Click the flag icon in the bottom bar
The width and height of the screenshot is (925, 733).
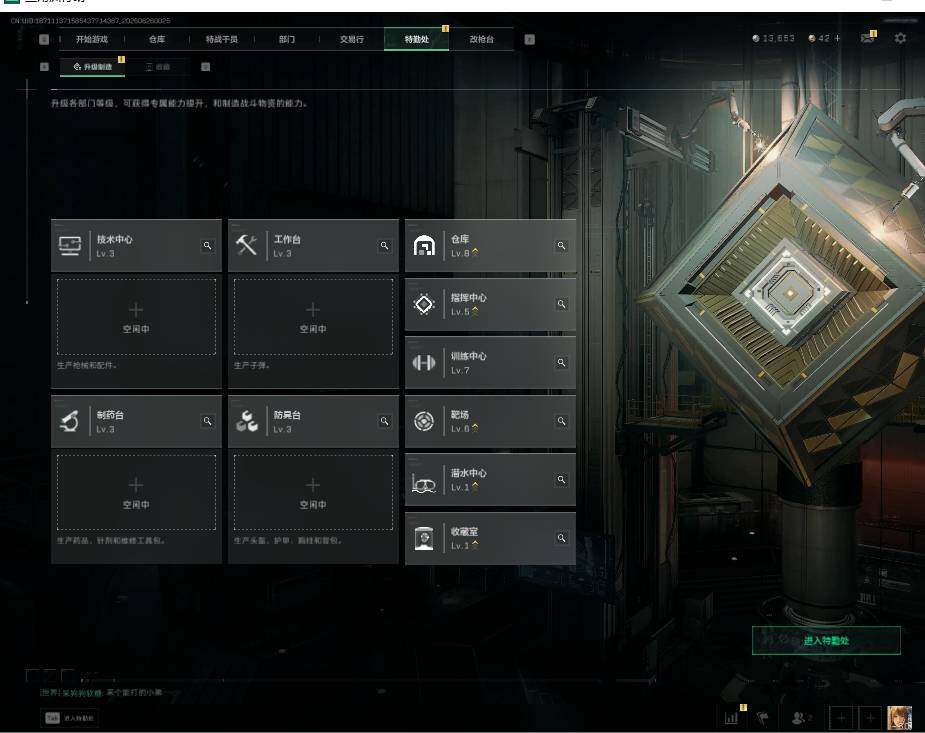click(763, 718)
